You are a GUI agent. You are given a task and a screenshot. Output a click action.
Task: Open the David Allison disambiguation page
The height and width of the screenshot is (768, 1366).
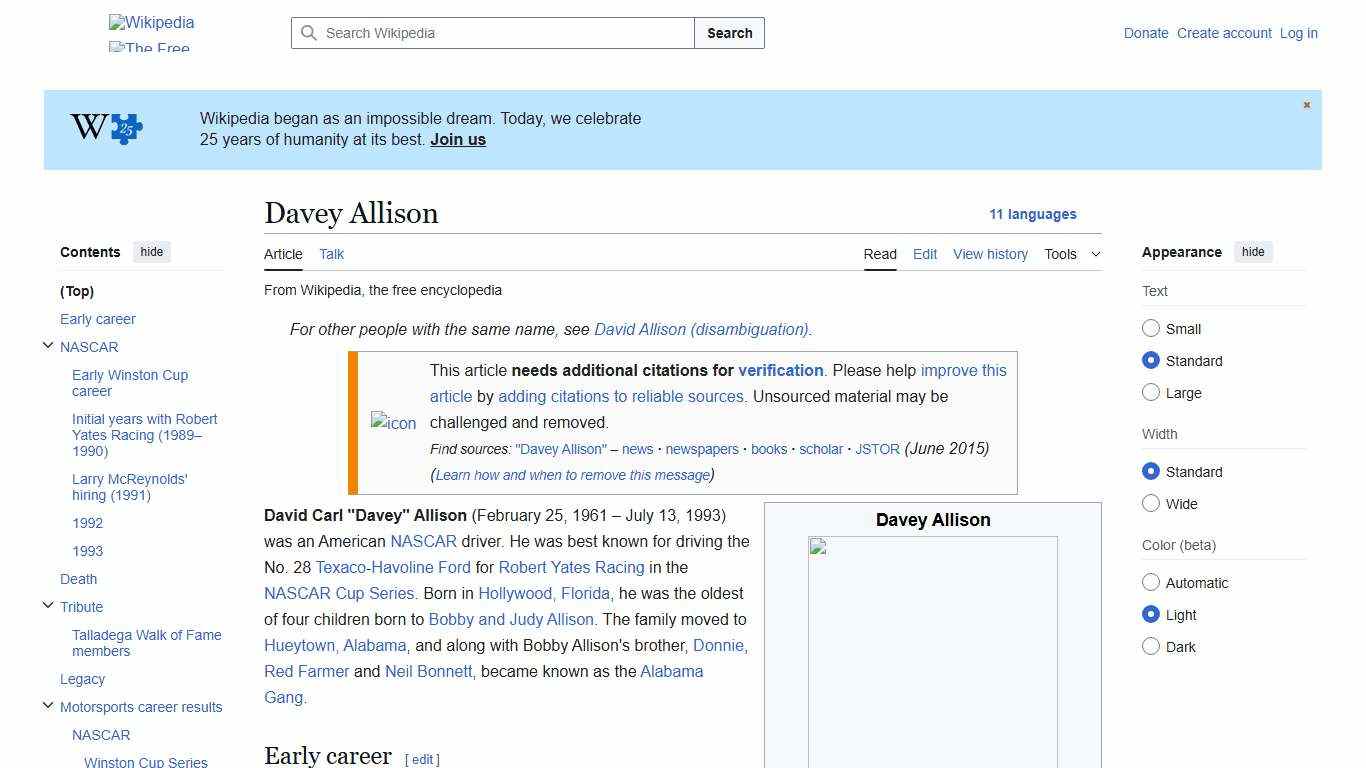click(700, 329)
